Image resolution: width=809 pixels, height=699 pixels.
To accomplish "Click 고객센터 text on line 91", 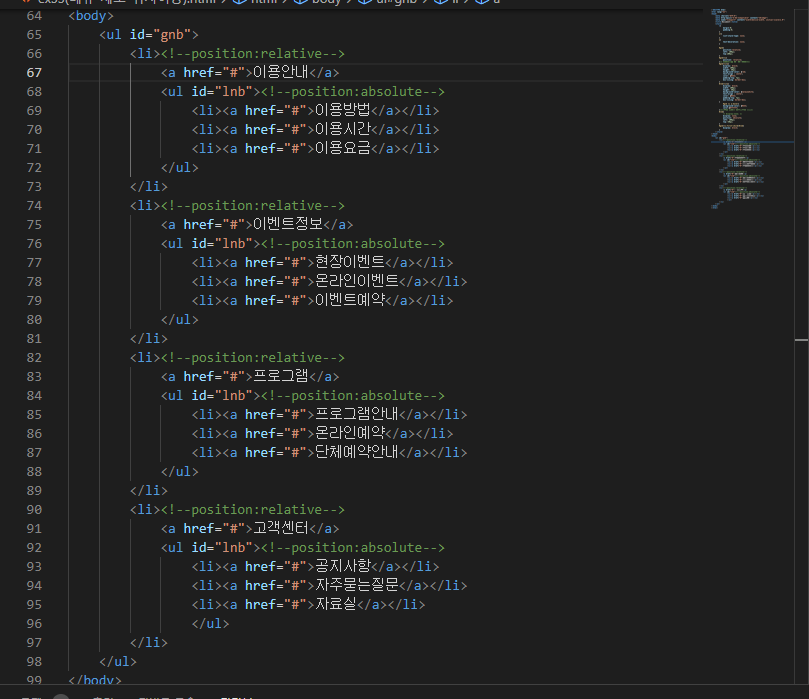I will tap(281, 529).
